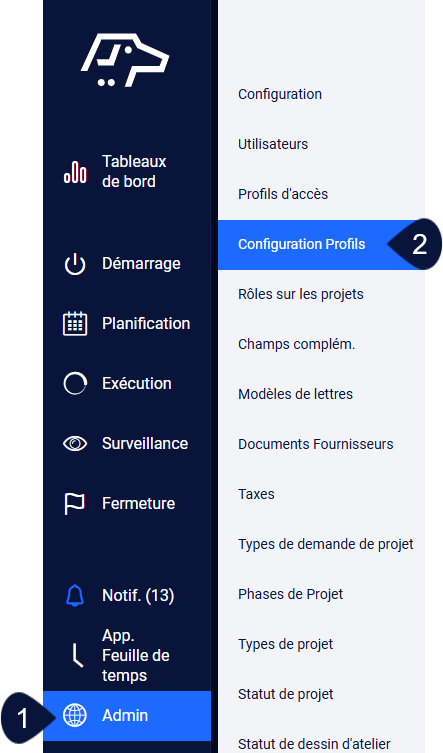Open the Utilisateurs submenu entry

pos(273,144)
